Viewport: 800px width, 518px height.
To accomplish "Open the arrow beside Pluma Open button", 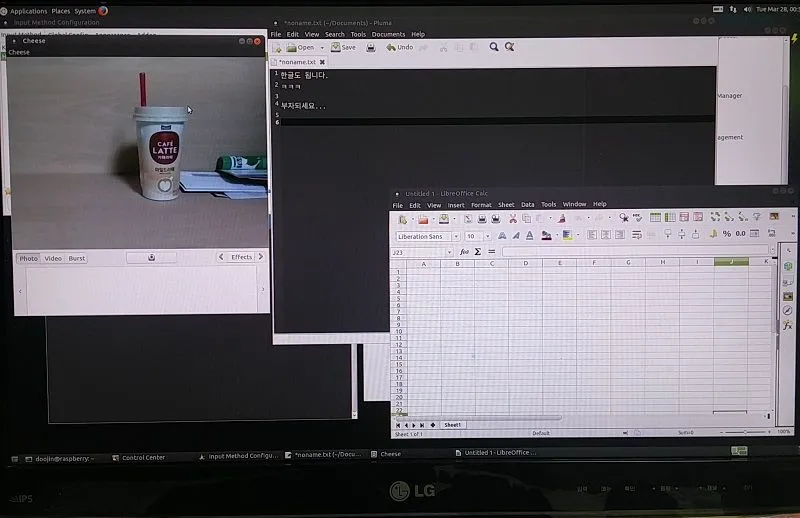I will 322,47.
